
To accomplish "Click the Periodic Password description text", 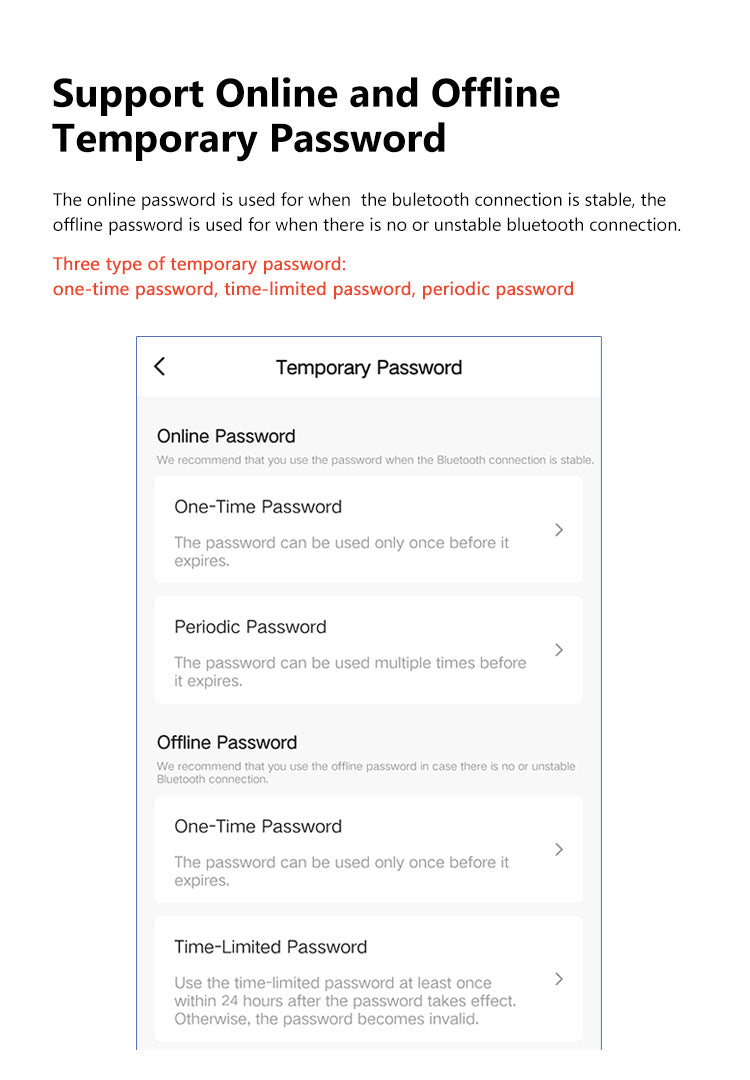I will click(x=349, y=671).
